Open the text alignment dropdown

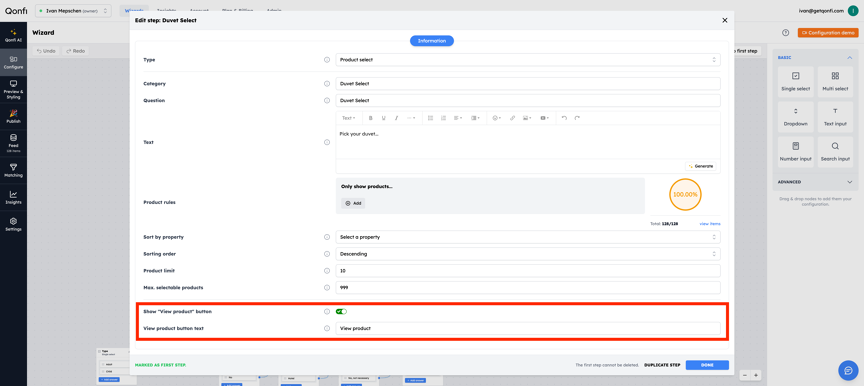[x=458, y=118]
